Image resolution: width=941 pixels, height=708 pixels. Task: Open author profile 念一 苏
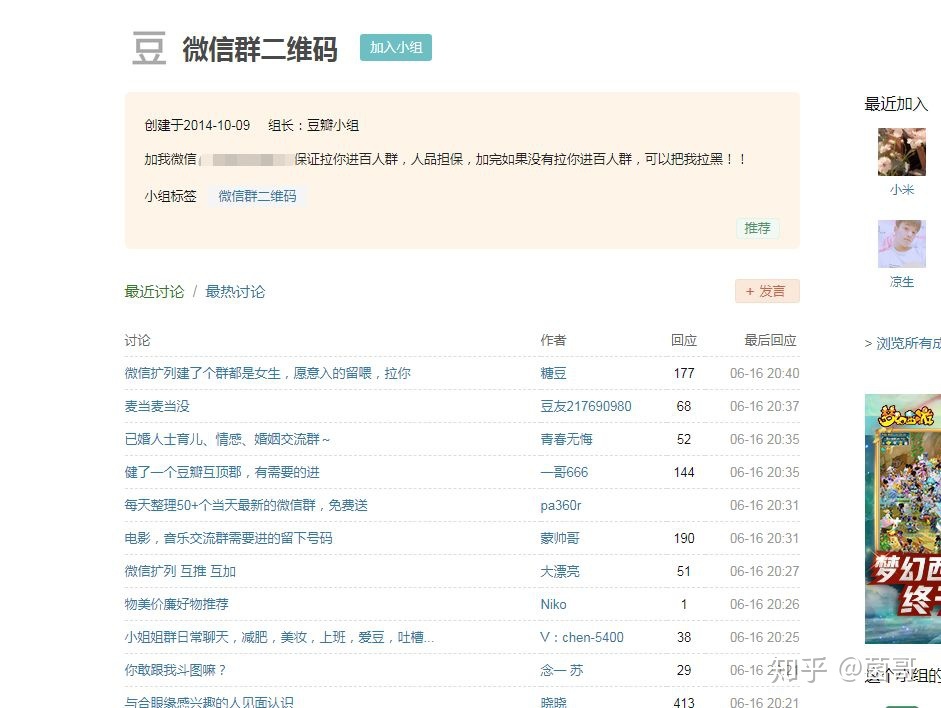click(x=562, y=670)
